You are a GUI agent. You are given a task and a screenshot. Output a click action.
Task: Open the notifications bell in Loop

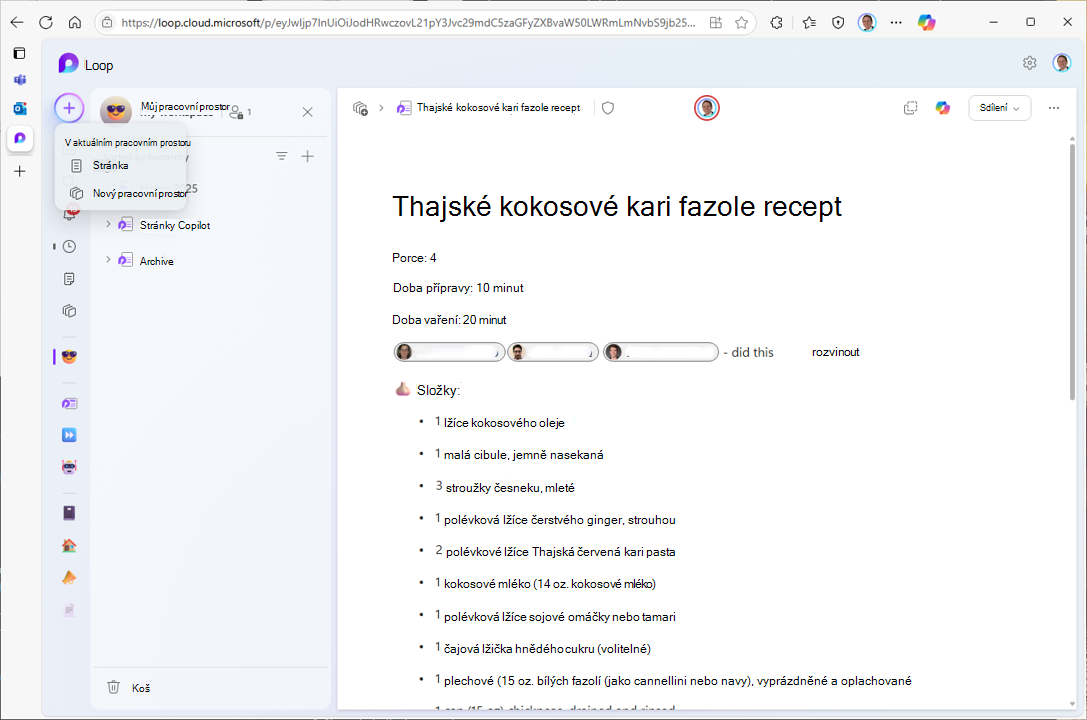coord(69,214)
